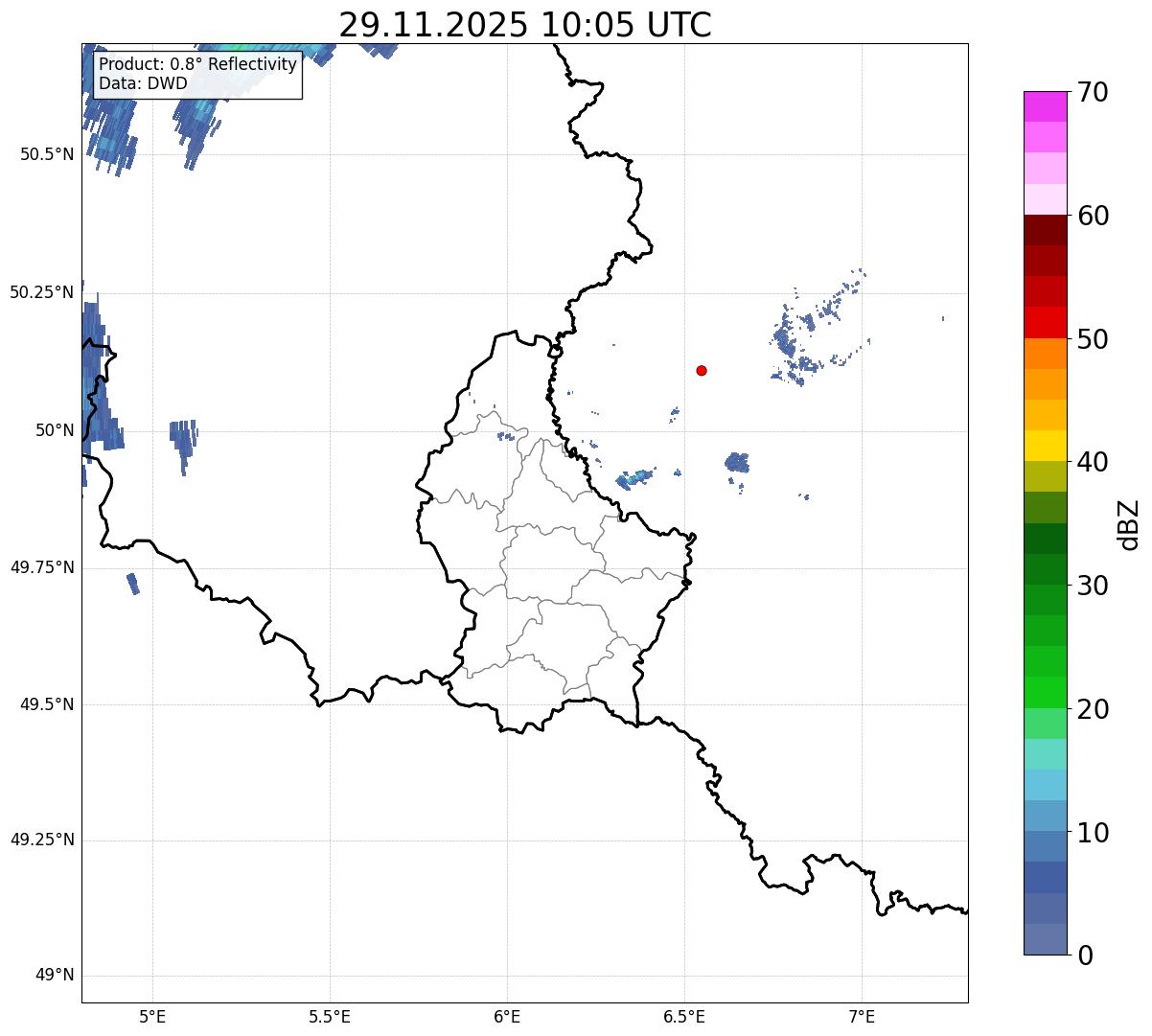
Task: Click the 49°N latitude label
Action: (55, 976)
